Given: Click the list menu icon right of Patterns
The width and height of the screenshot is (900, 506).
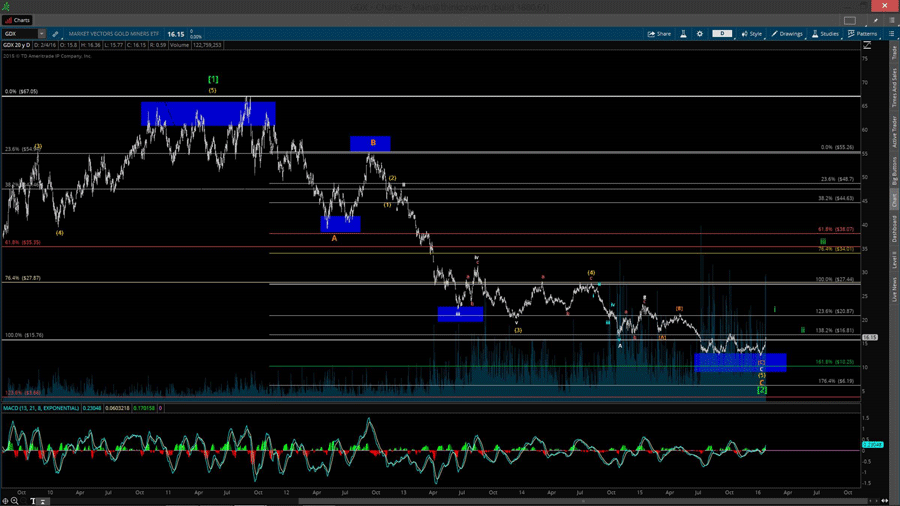Looking at the screenshot, I should [x=890, y=34].
